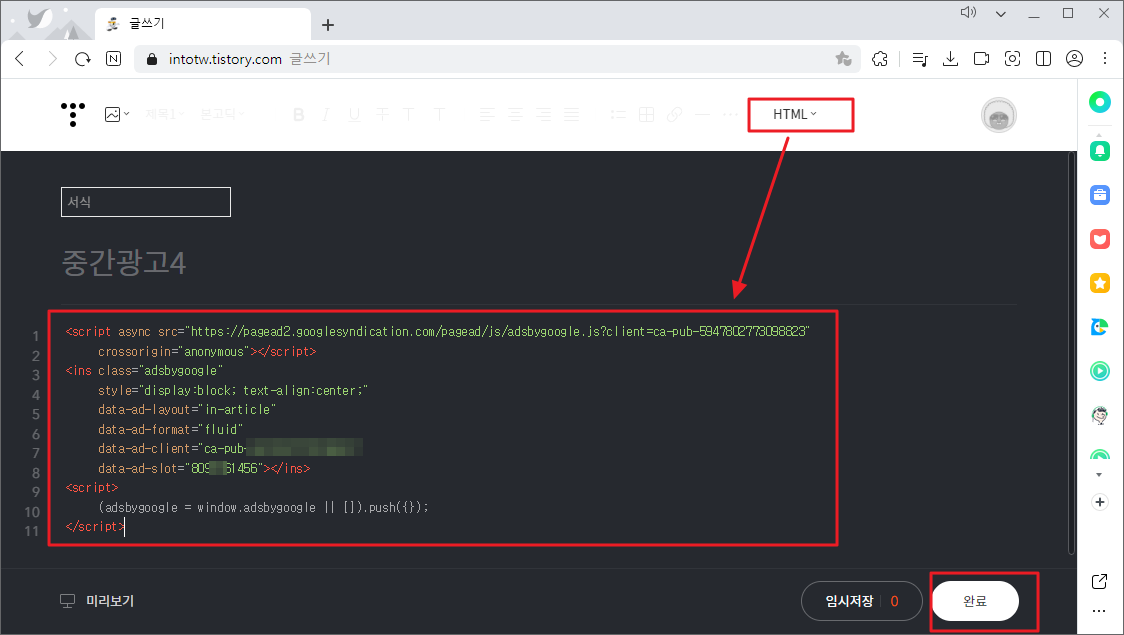The height and width of the screenshot is (635, 1124).
Task: Reload the current page
Action: [83, 59]
